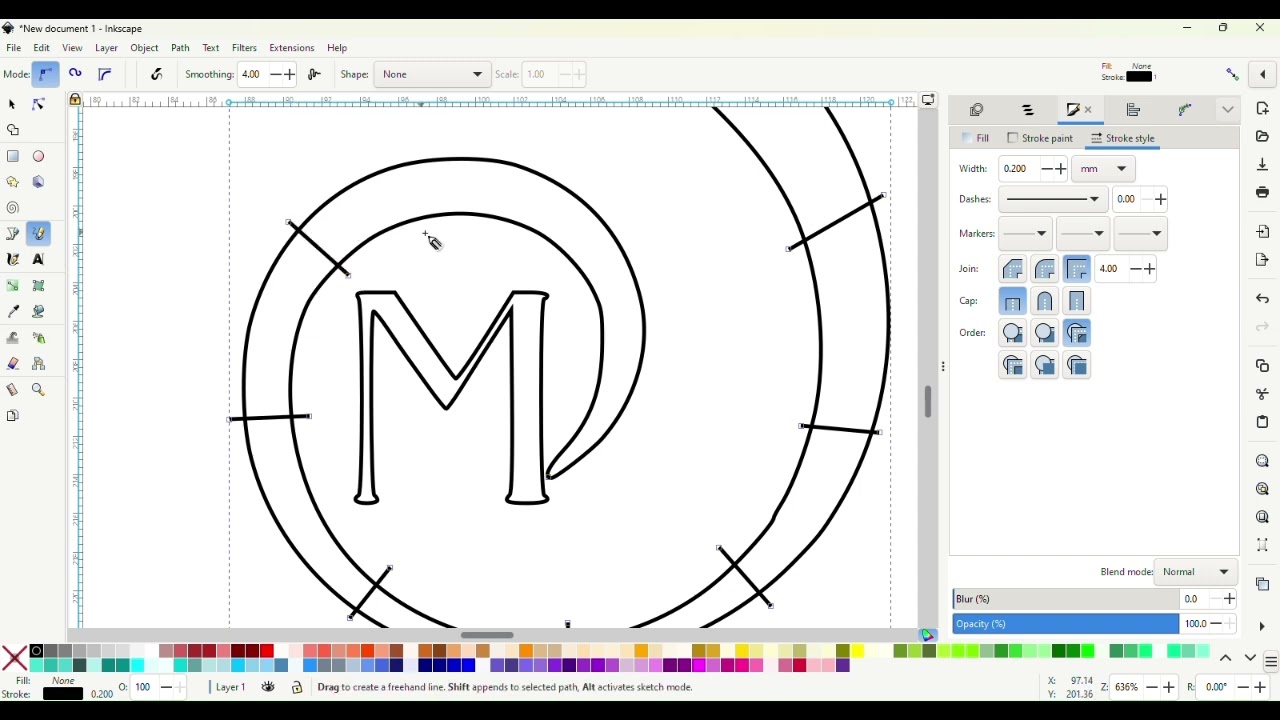This screenshot has width=1280, height=720.
Task: Adjust the Blur (%) slider
Action: (1065, 601)
